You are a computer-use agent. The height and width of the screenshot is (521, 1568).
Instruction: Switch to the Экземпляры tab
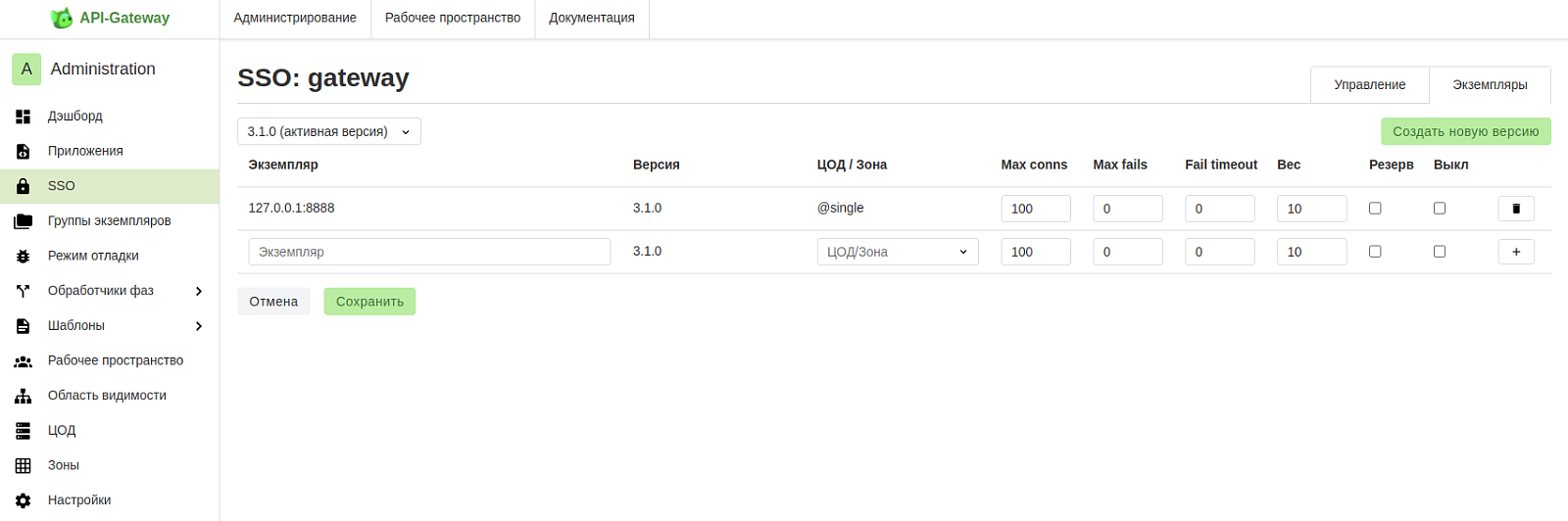(x=1490, y=85)
